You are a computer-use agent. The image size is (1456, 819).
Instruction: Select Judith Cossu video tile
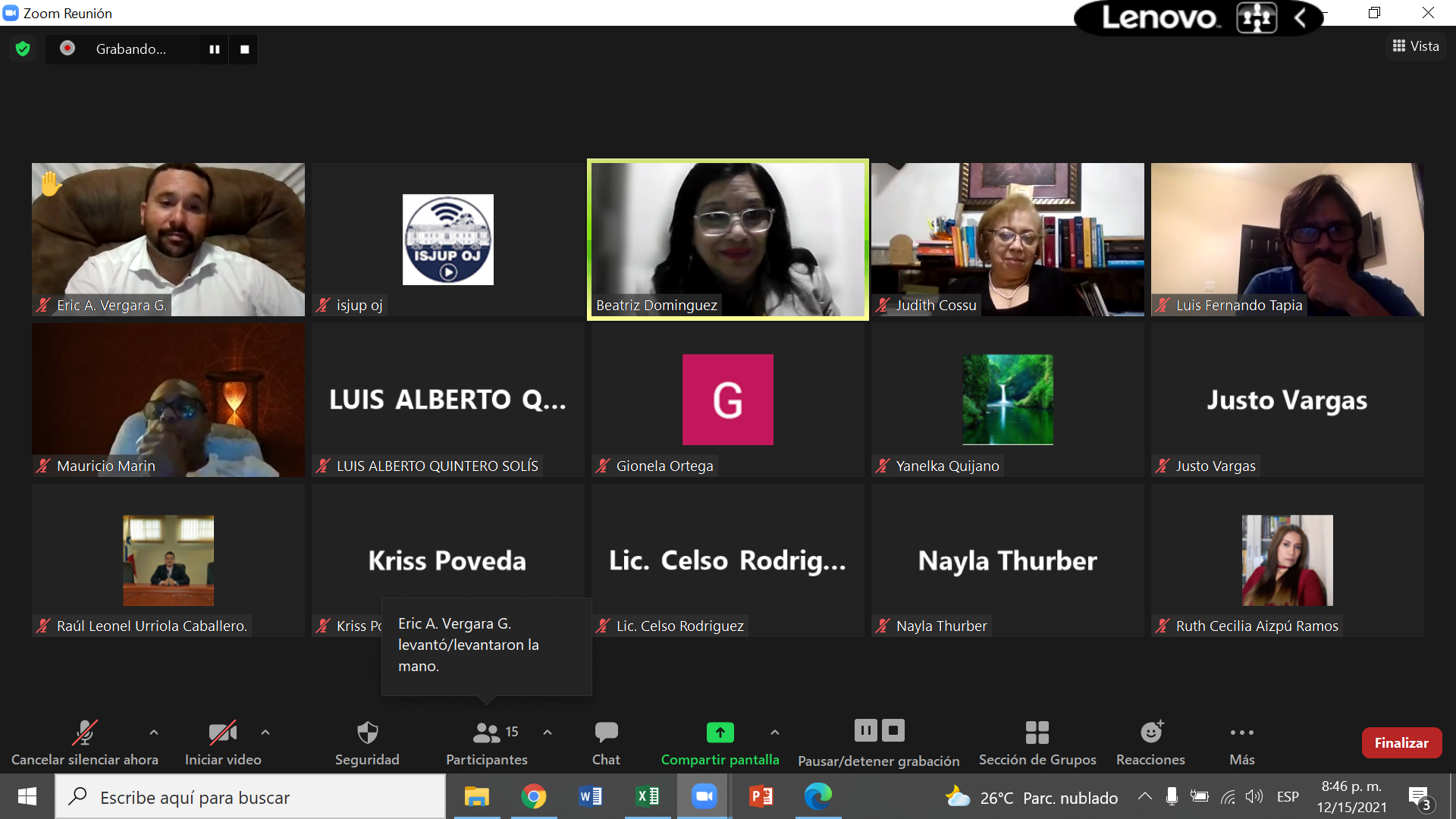[x=1008, y=240]
